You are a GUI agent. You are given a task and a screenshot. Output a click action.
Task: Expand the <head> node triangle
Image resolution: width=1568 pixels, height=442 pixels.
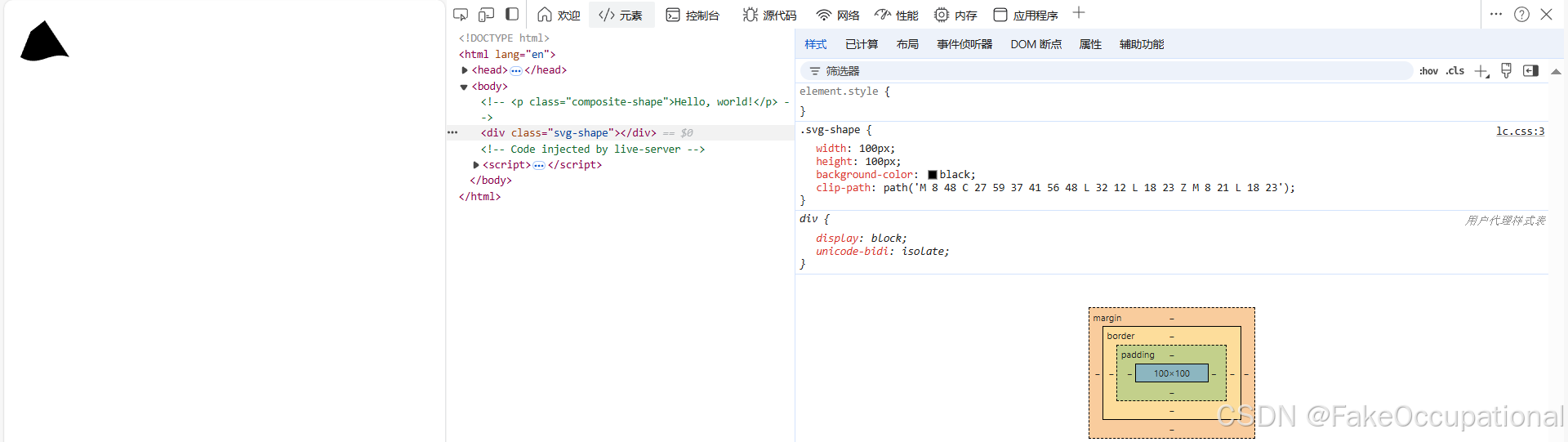[465, 70]
